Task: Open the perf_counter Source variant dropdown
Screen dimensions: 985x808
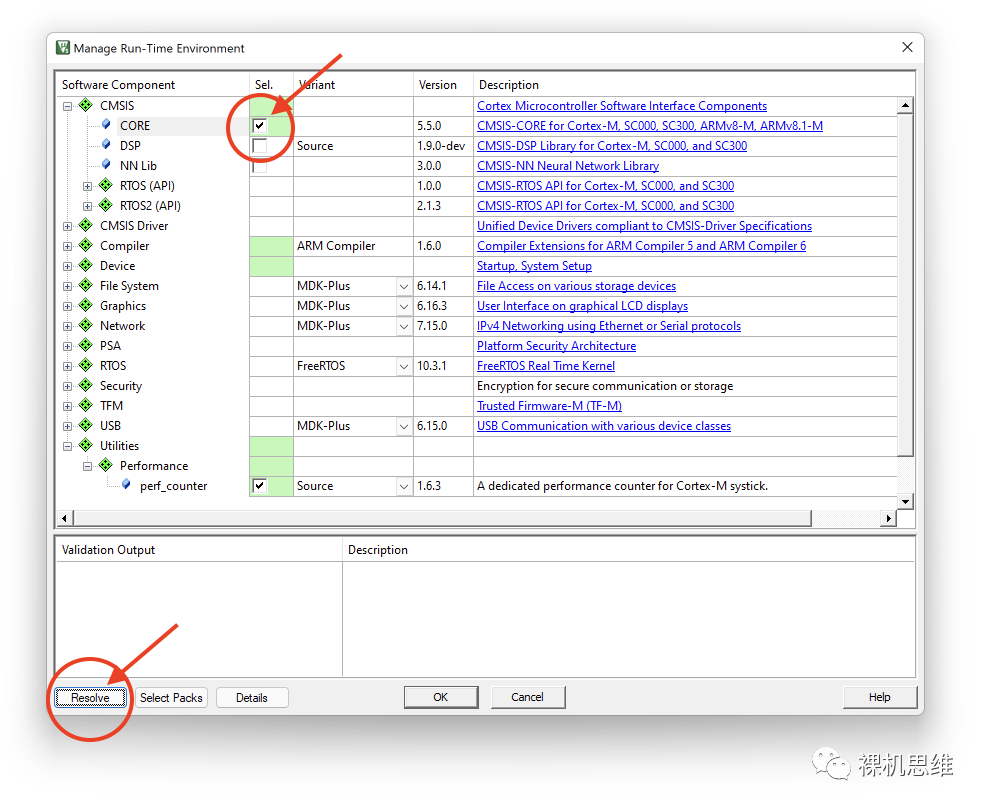Action: pos(404,486)
